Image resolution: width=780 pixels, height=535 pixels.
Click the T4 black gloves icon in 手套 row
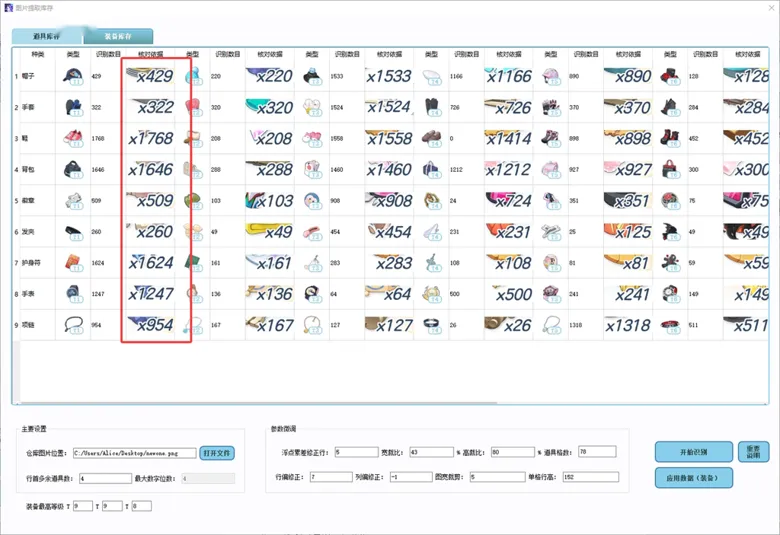(x=431, y=107)
